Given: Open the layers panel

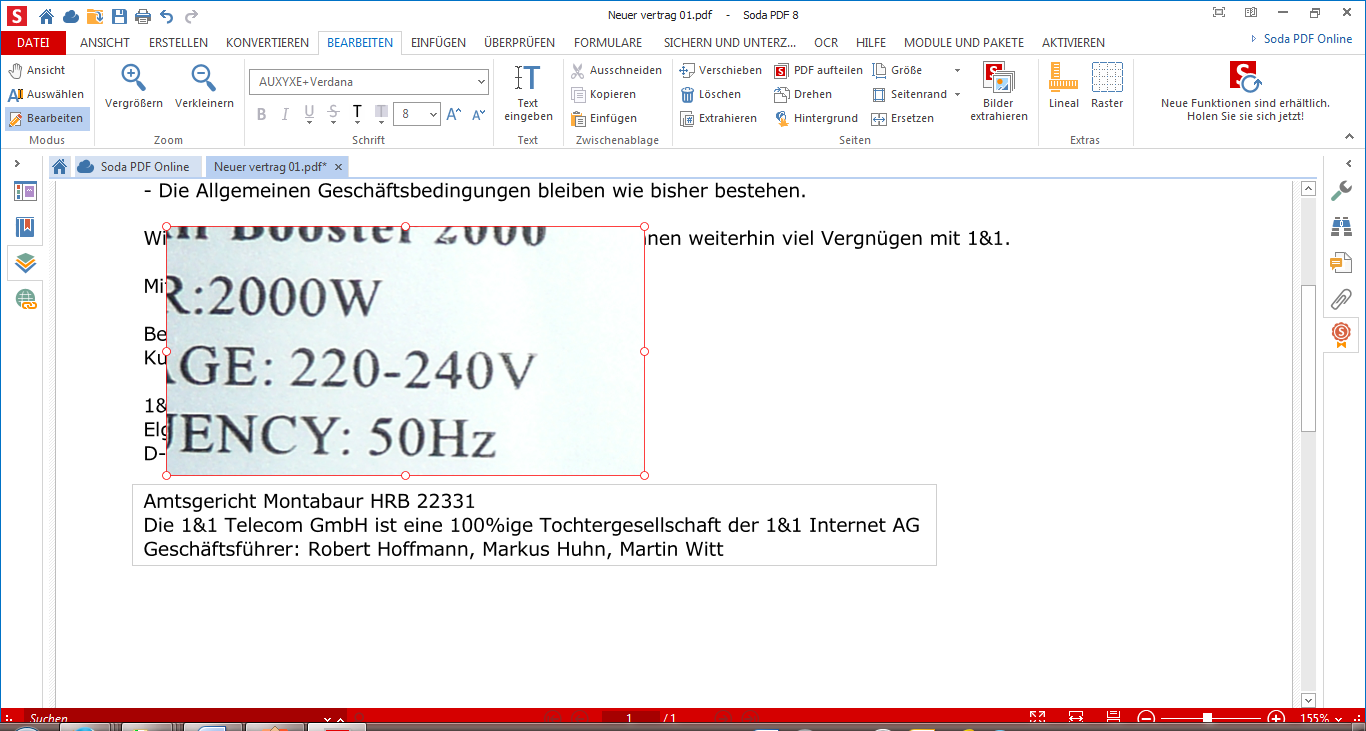Looking at the screenshot, I should (25, 263).
